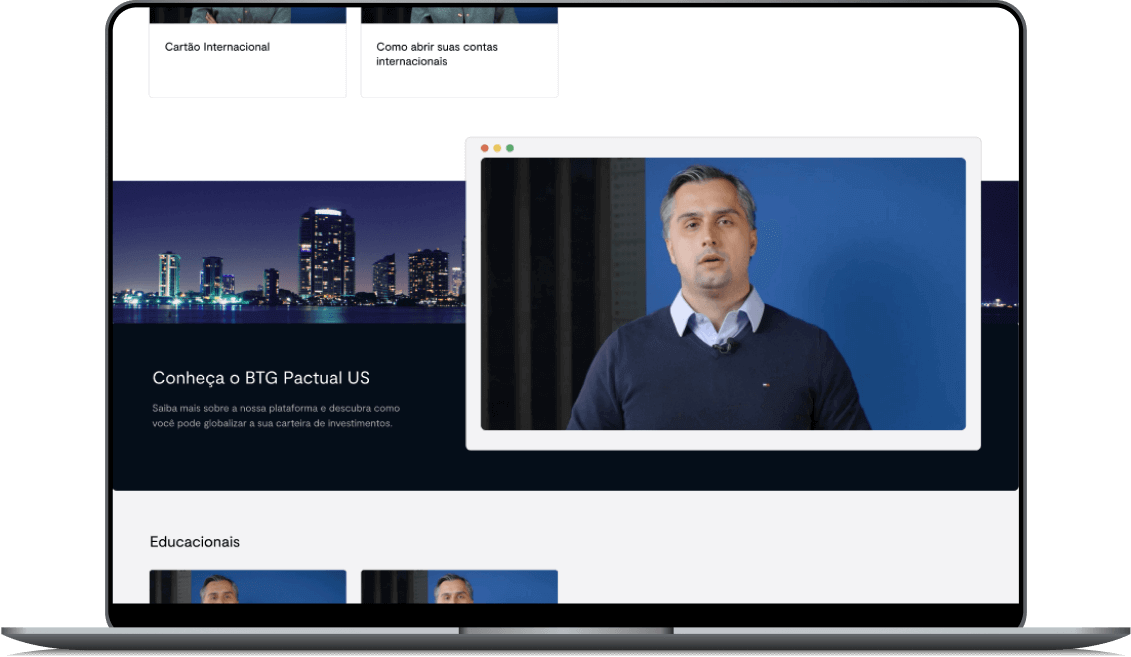The image size is (1131, 657).
Task: Open the first Educacionais video thumbnail
Action: (x=247, y=586)
